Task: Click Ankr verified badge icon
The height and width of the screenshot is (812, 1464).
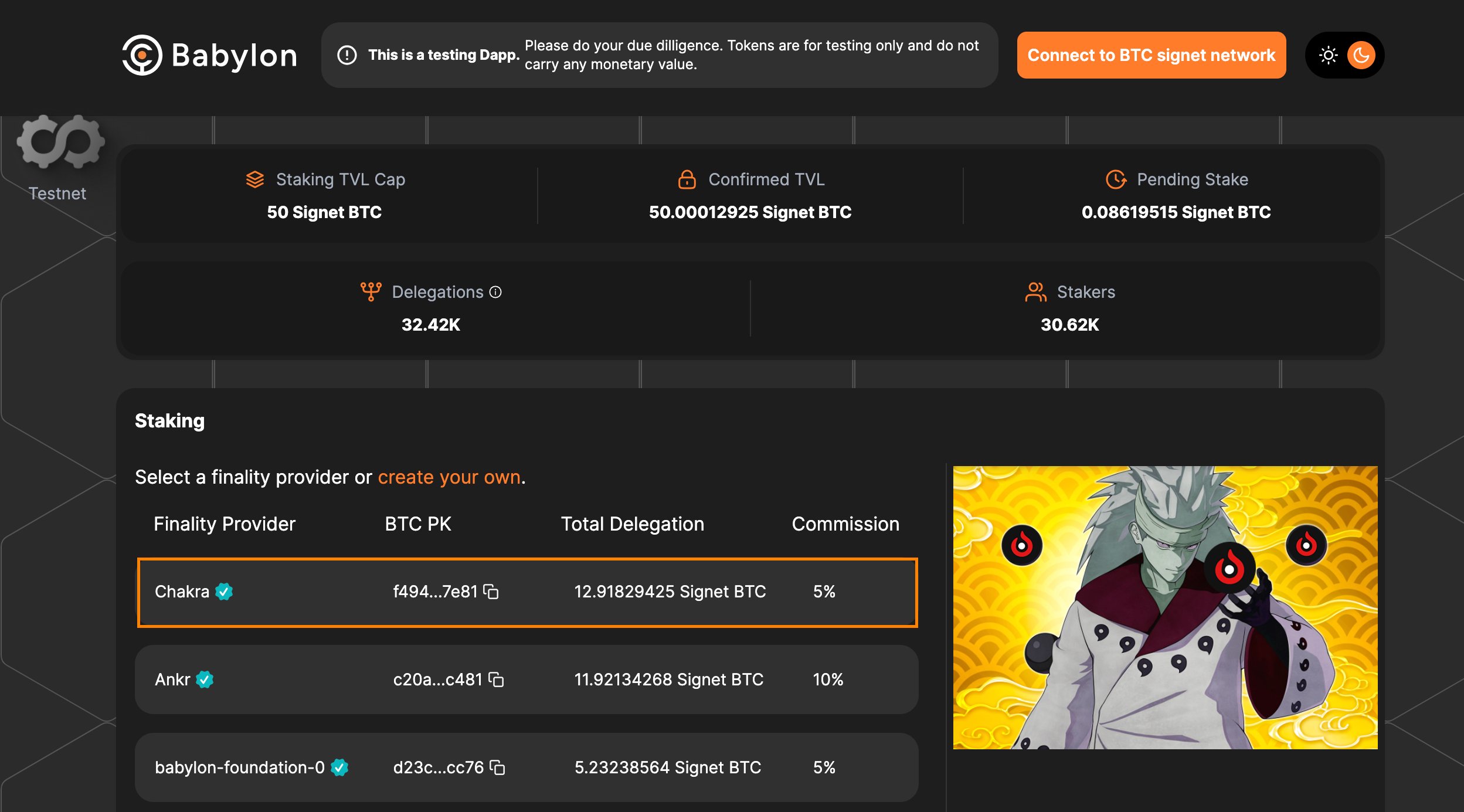Action: 205,680
